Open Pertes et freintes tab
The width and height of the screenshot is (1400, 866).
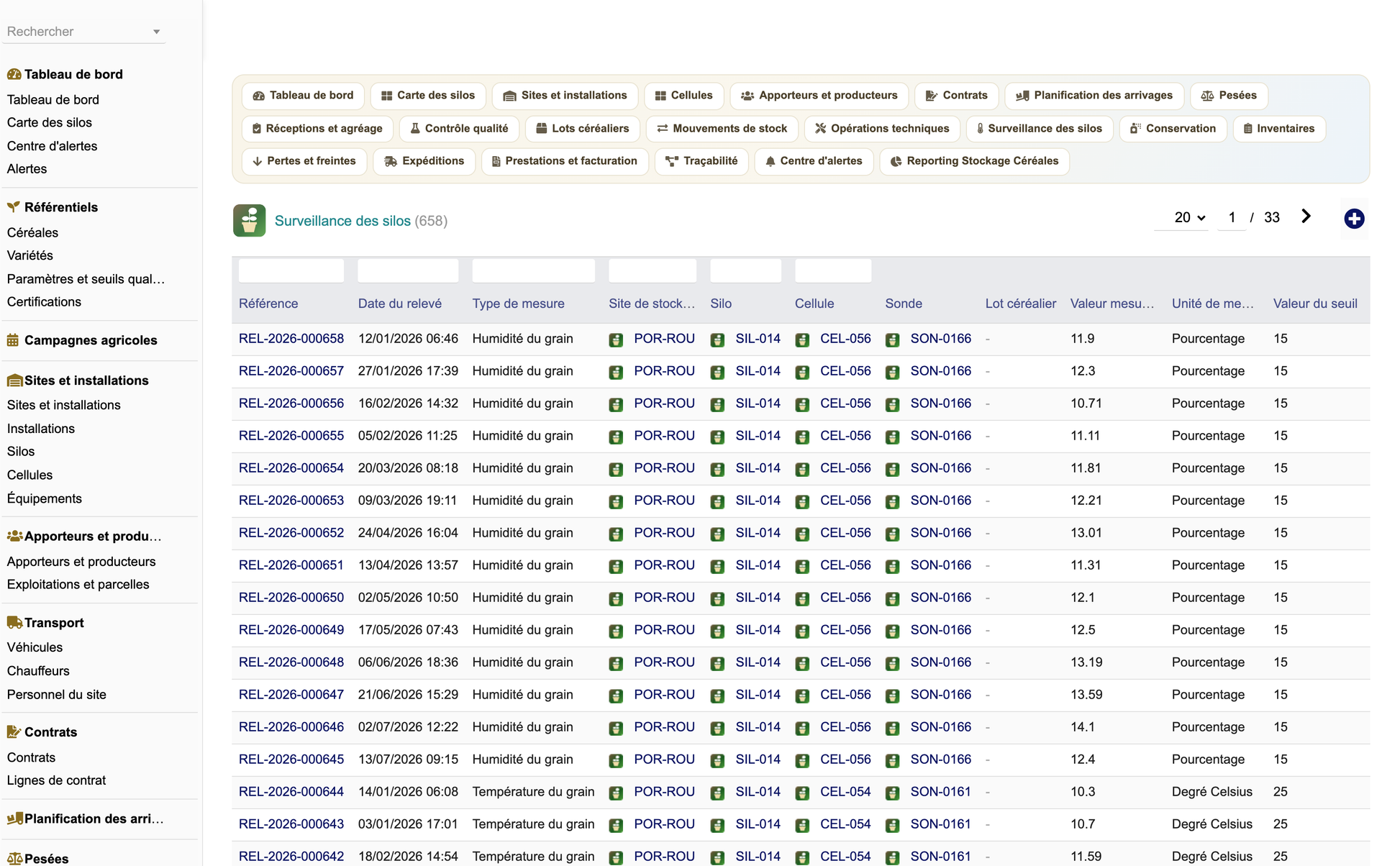304,161
